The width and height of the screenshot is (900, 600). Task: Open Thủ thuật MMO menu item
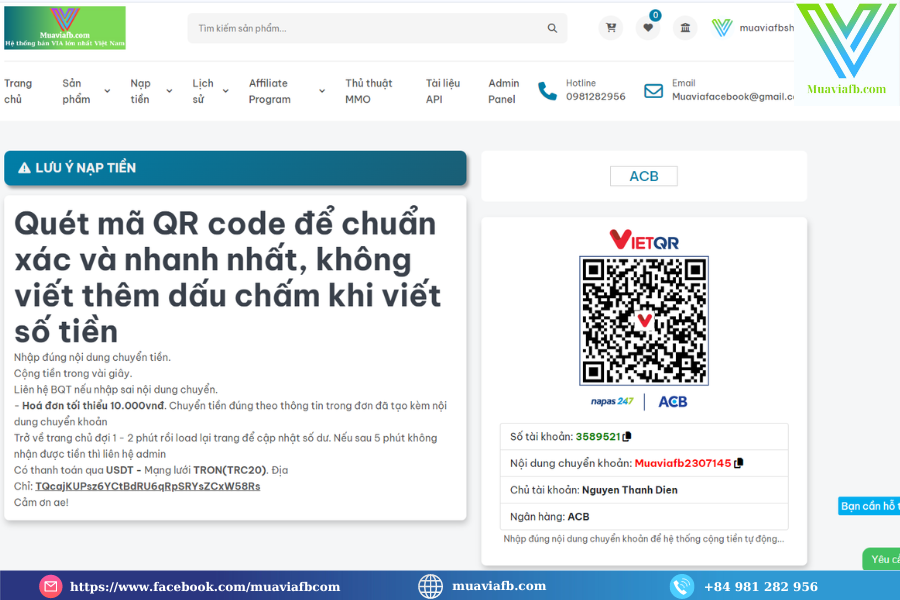[368, 91]
